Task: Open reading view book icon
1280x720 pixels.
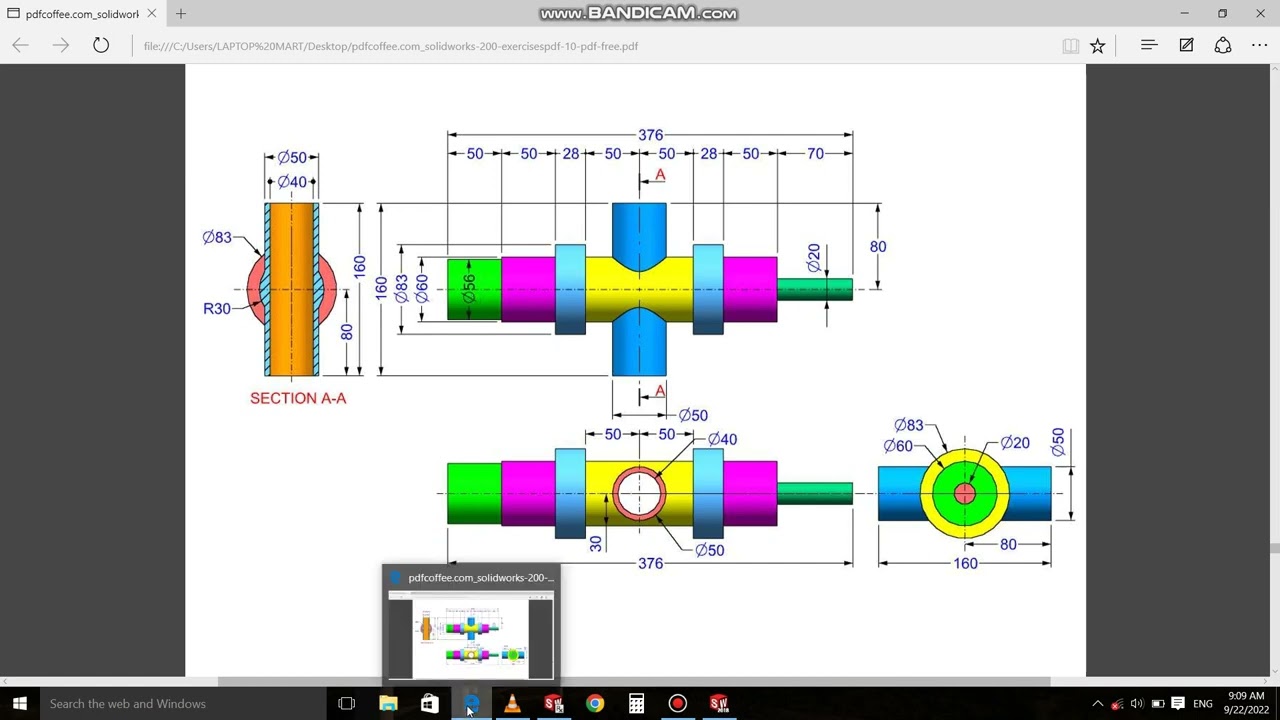Action: (1070, 45)
